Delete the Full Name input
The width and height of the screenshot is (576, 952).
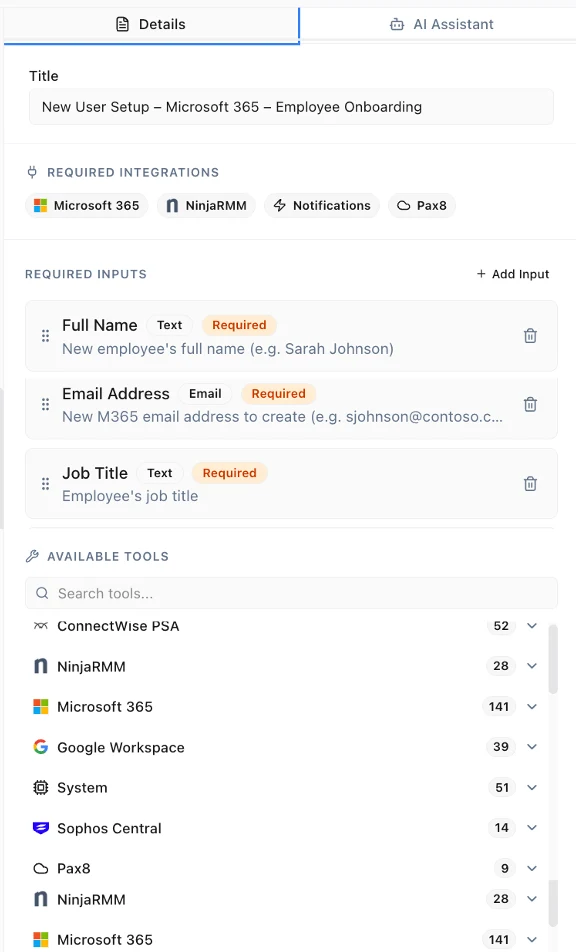(530, 336)
